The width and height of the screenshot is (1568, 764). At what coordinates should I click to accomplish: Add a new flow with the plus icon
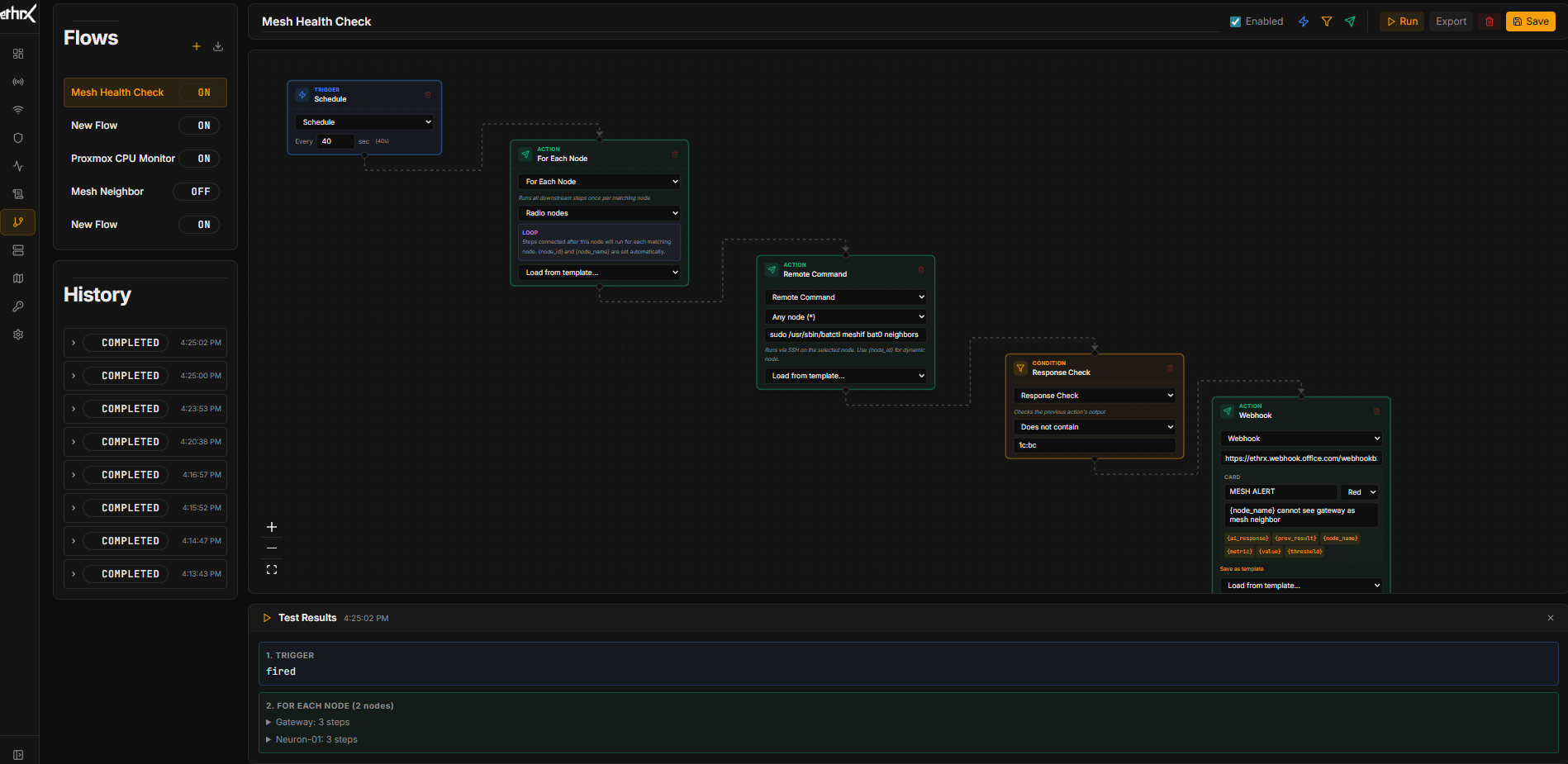197,46
